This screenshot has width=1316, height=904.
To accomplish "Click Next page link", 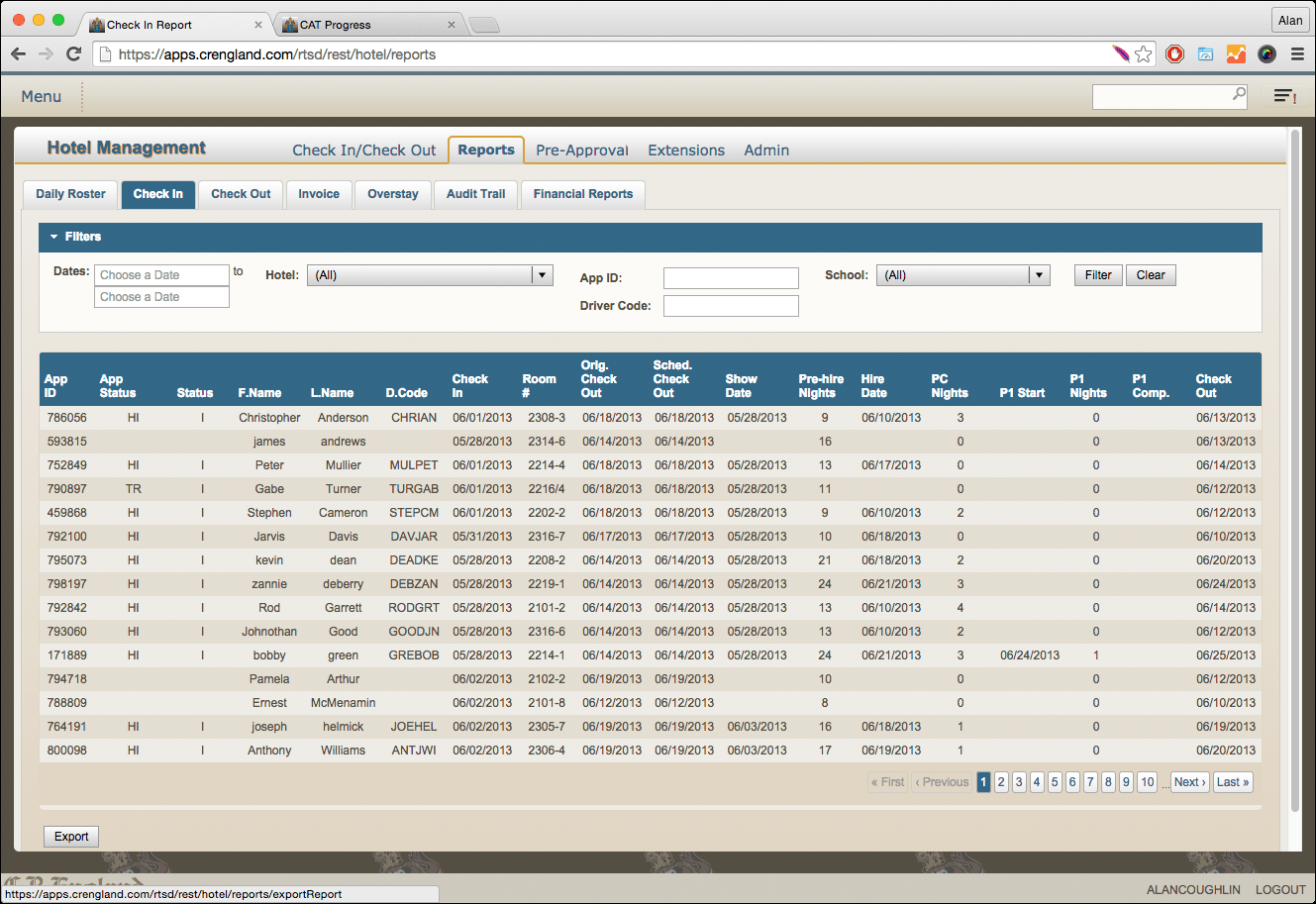I will (1189, 782).
